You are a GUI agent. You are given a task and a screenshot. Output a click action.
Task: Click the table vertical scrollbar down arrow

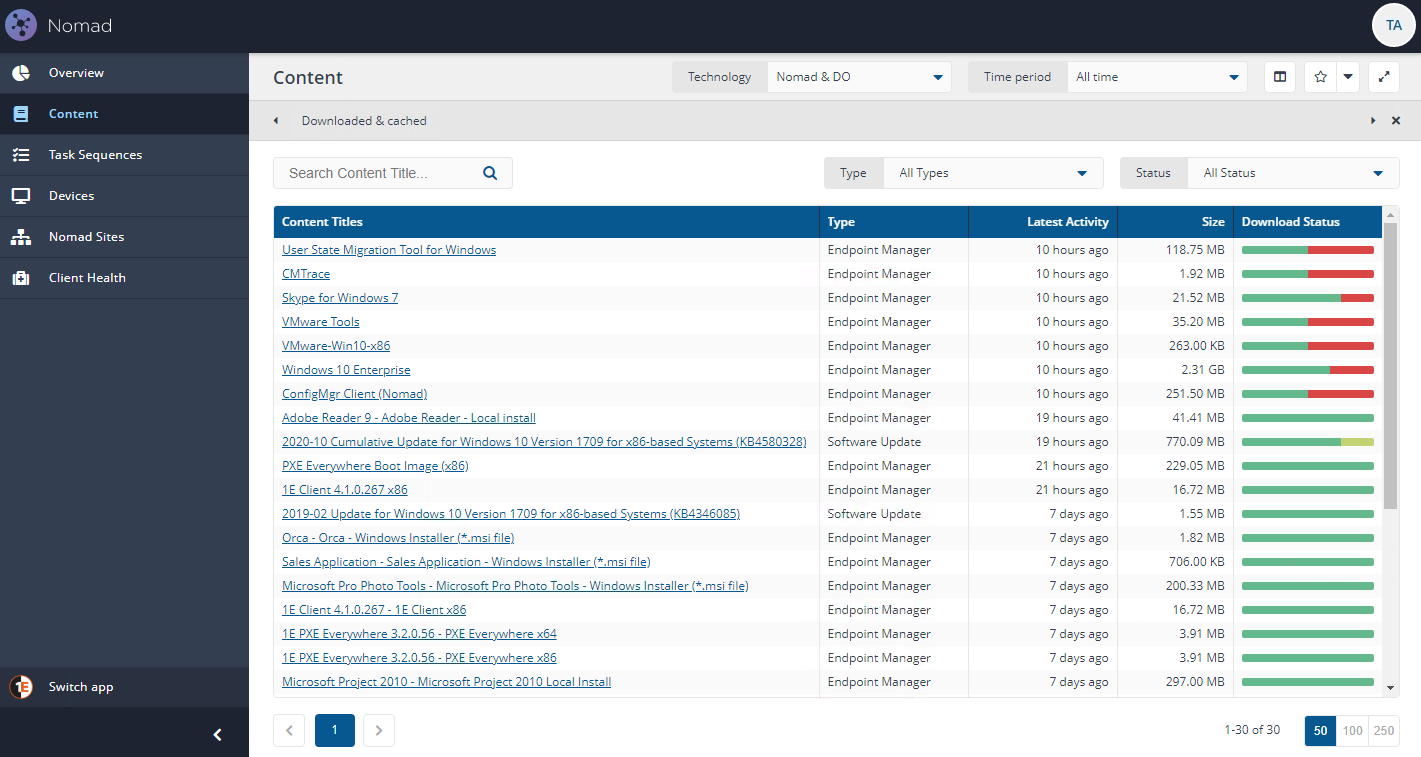1390,688
